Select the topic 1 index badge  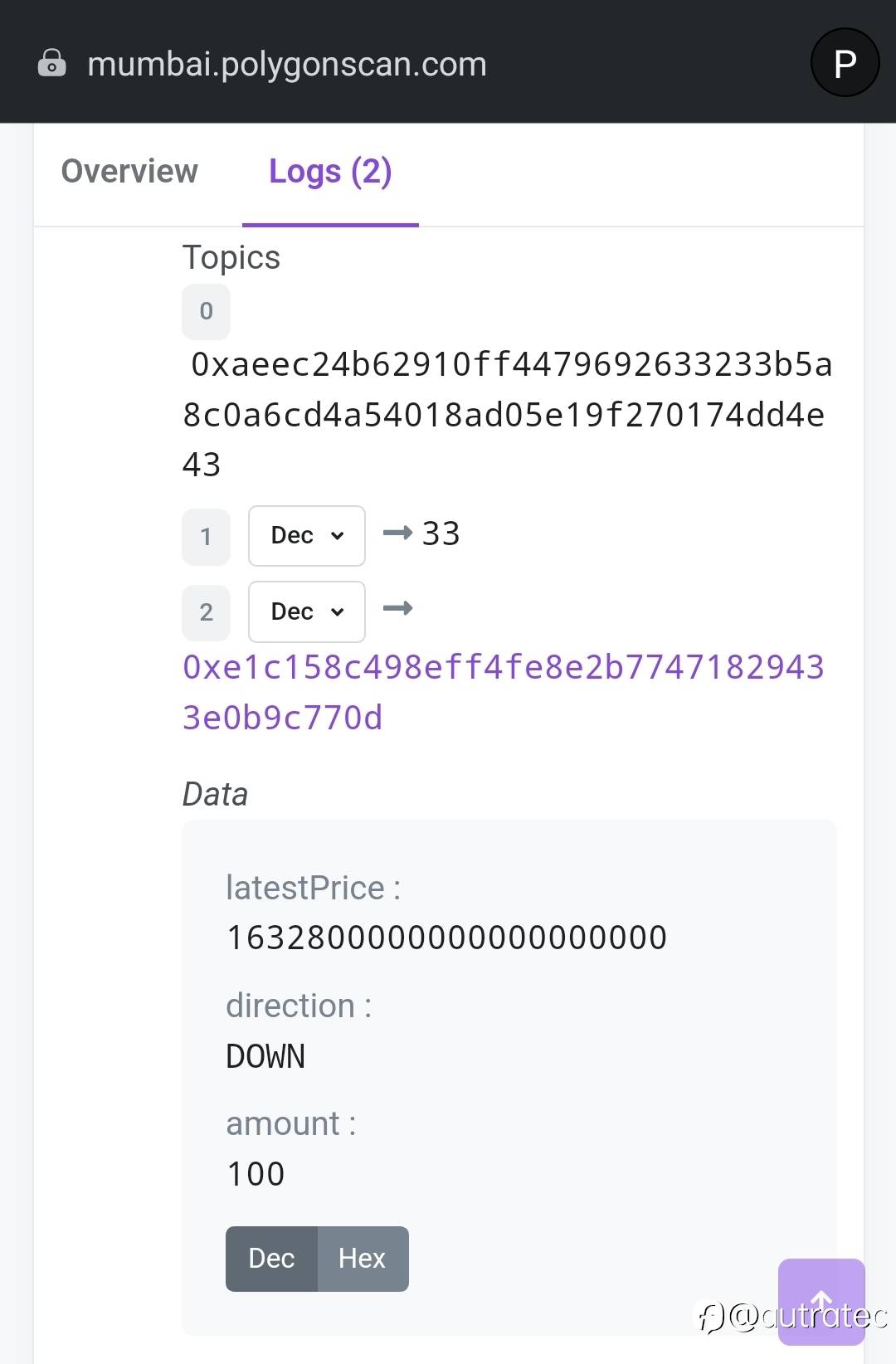point(206,537)
